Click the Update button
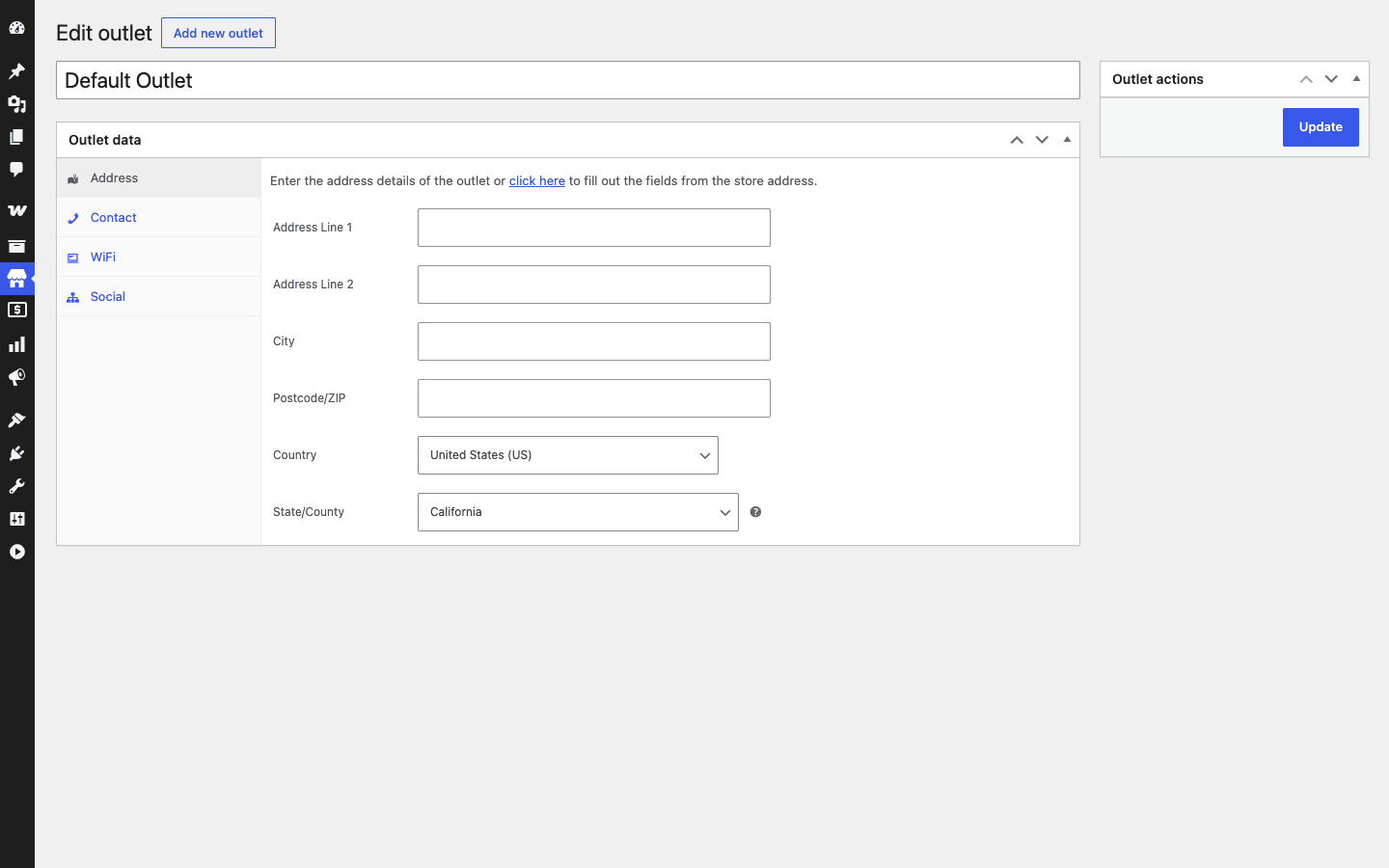This screenshot has width=1389, height=868. [1321, 127]
